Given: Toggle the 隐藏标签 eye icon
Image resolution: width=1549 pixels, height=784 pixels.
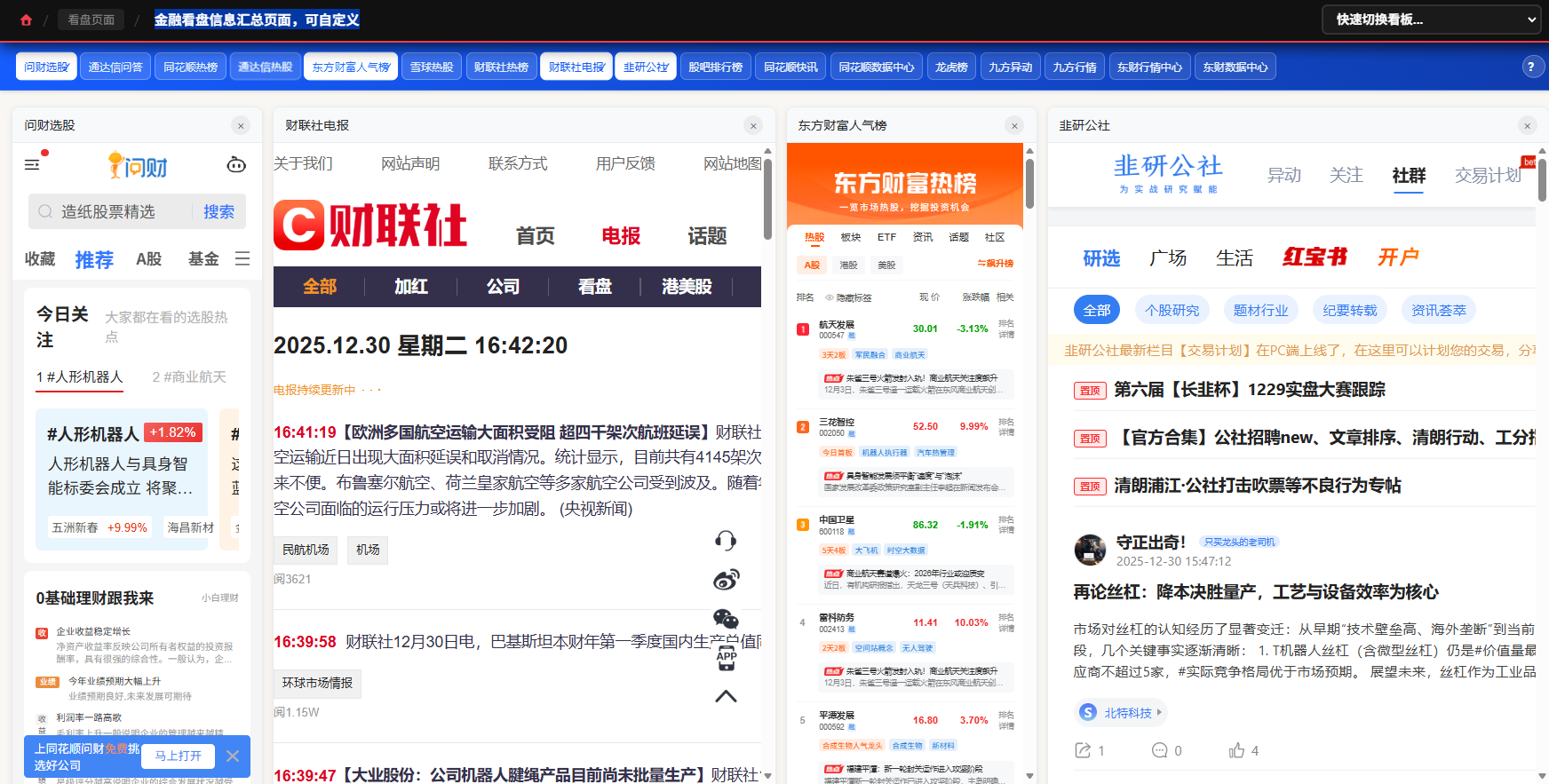Looking at the screenshot, I should click(830, 297).
